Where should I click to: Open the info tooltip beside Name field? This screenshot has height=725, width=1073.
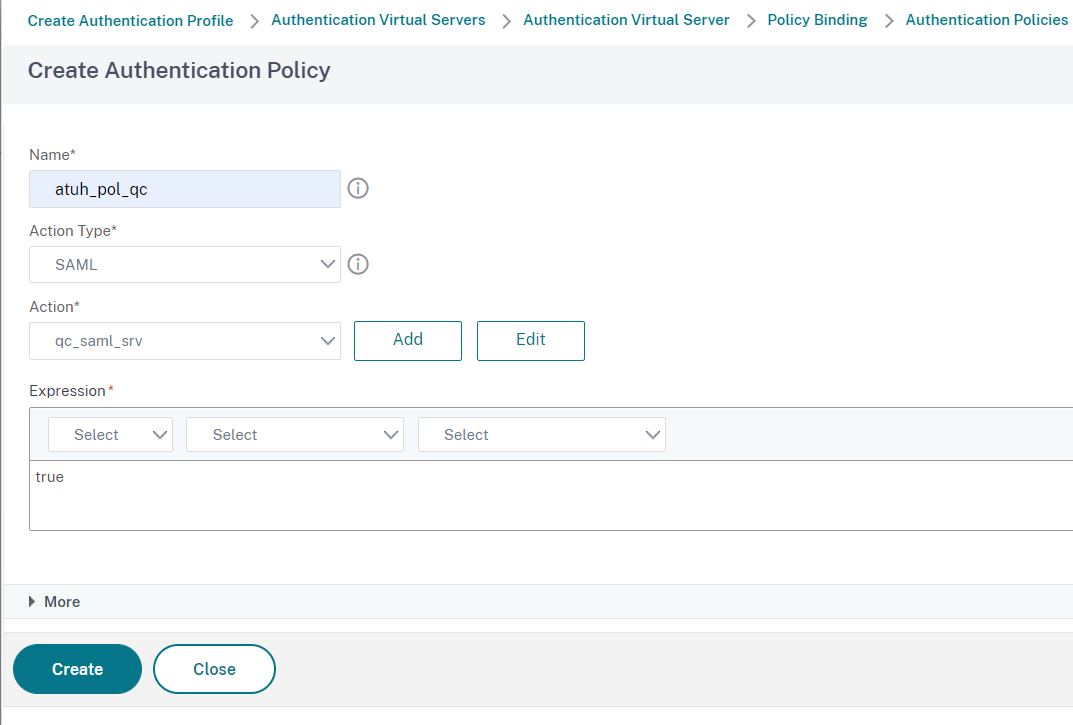point(357,188)
